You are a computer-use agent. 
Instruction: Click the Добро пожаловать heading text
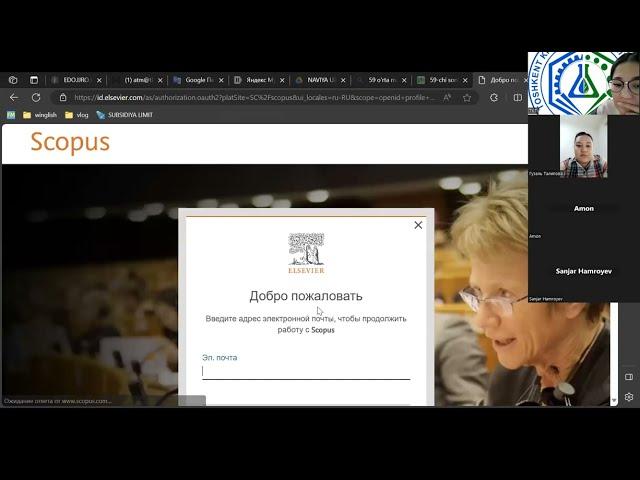(x=306, y=296)
